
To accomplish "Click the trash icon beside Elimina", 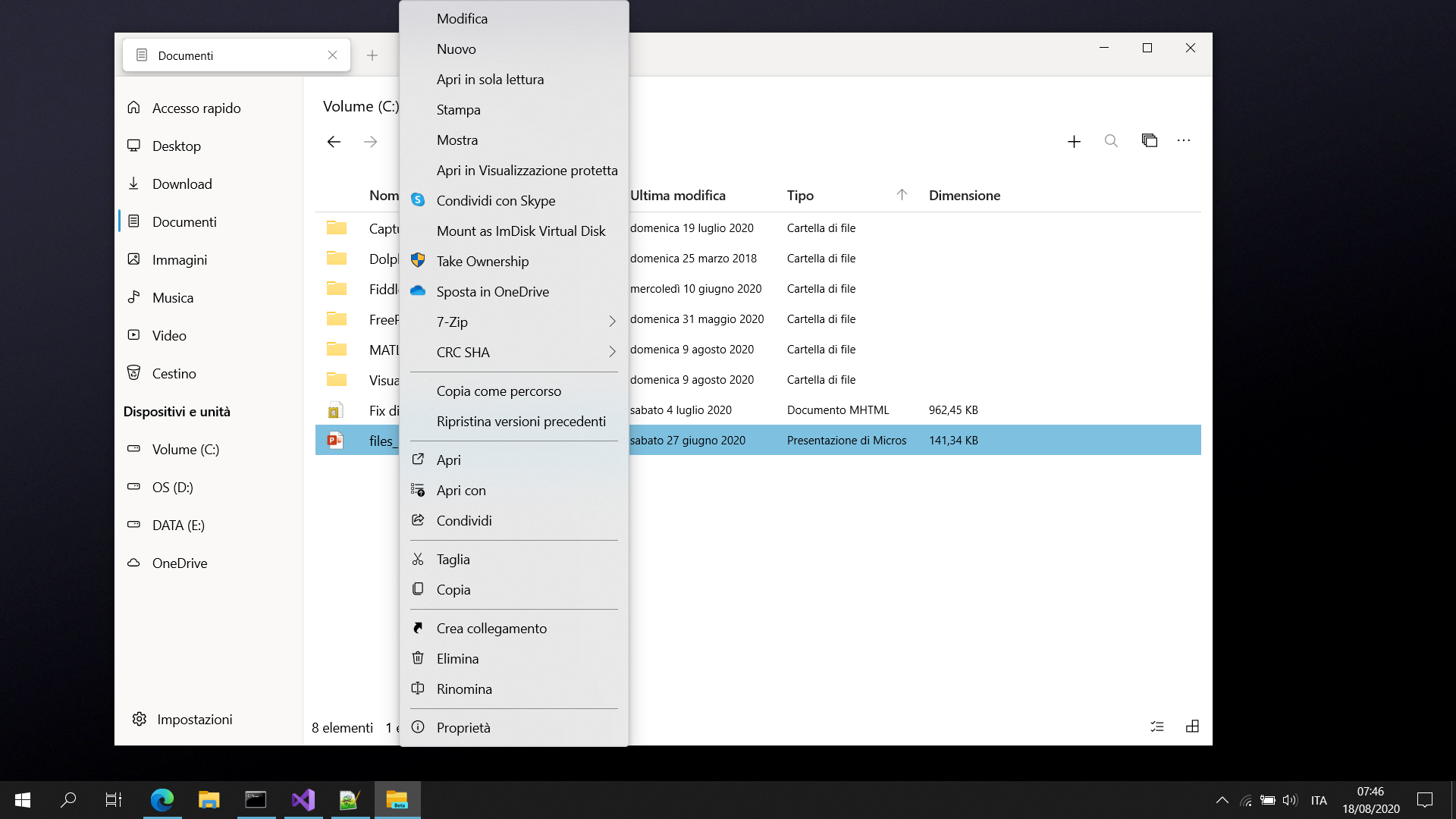I will (x=418, y=657).
